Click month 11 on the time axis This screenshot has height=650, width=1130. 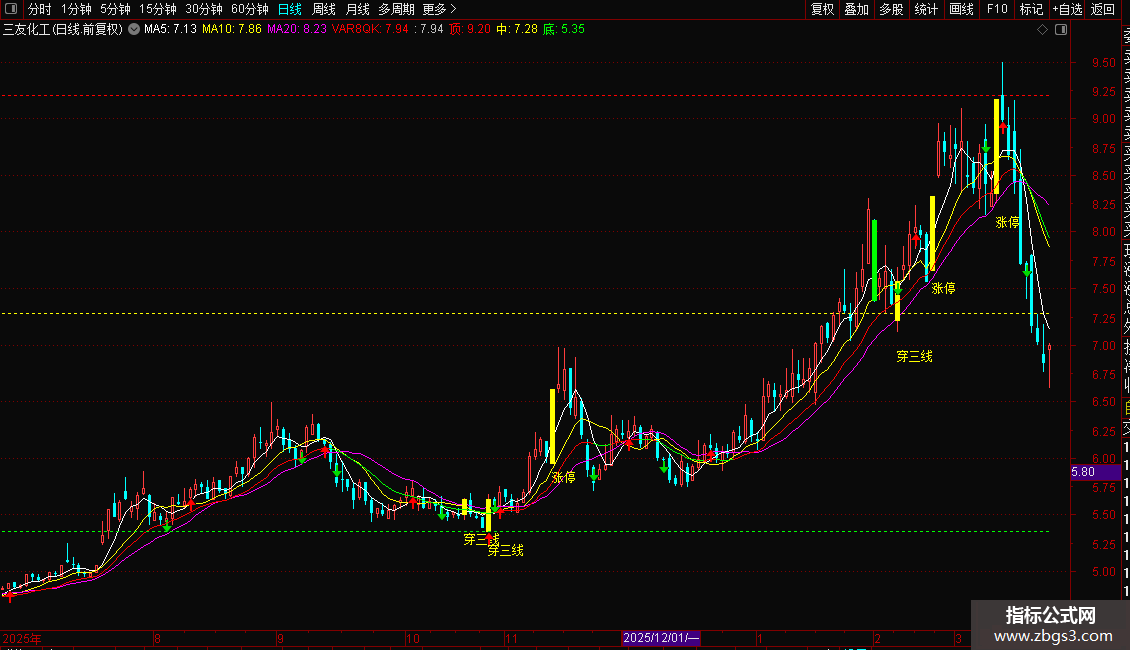tap(511, 638)
